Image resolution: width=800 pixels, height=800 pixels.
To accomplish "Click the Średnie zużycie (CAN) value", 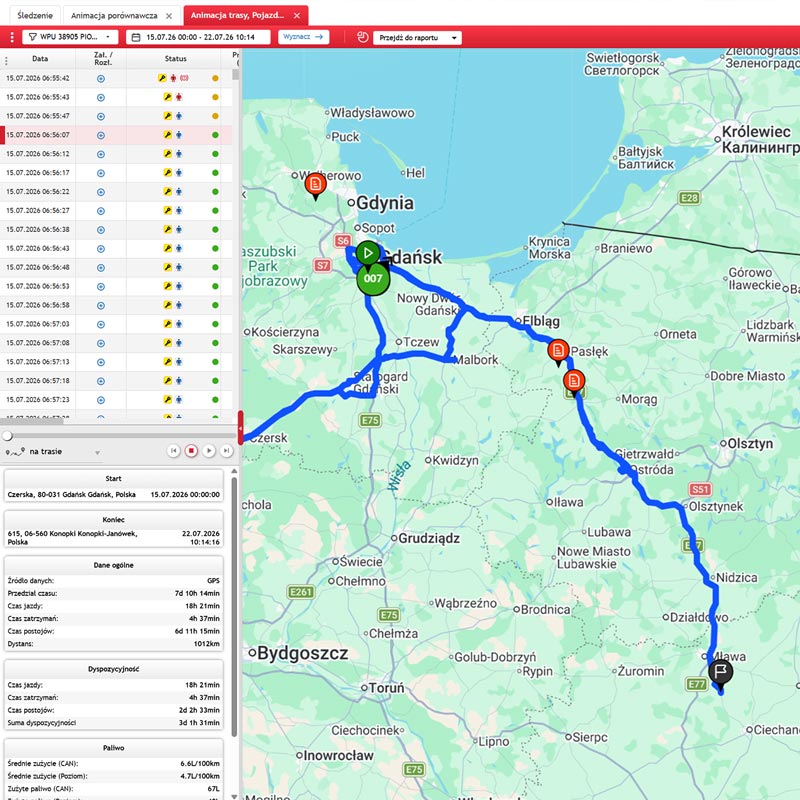I will (200, 764).
